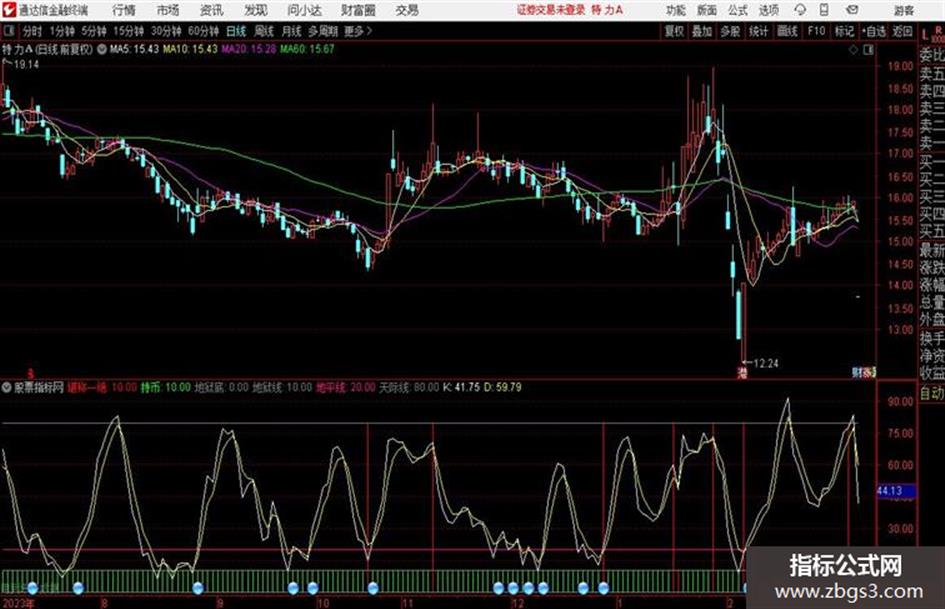Switch to 5分钟 chart period
945x609 pixels.
[93, 31]
